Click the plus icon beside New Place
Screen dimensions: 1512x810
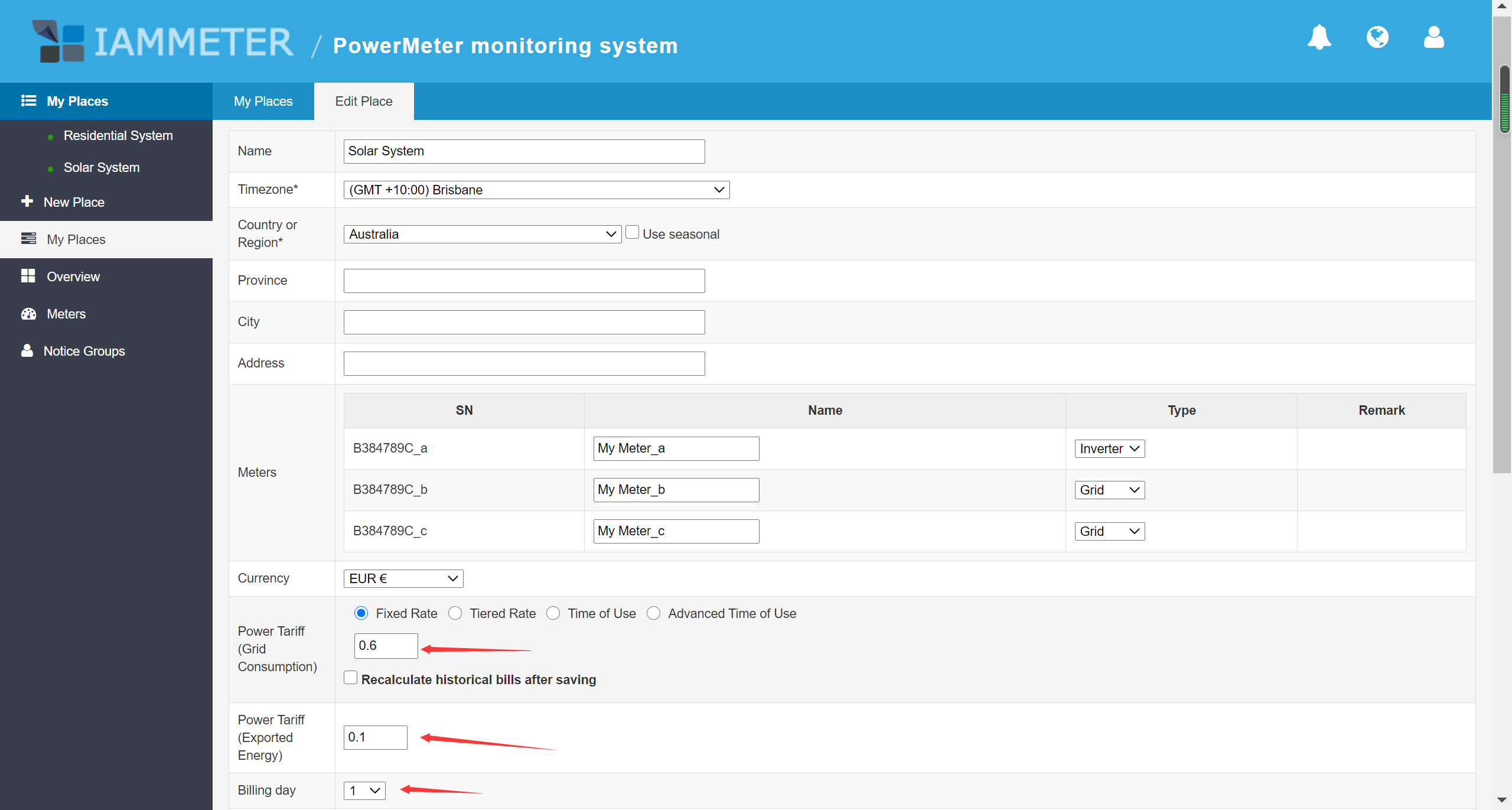point(27,201)
